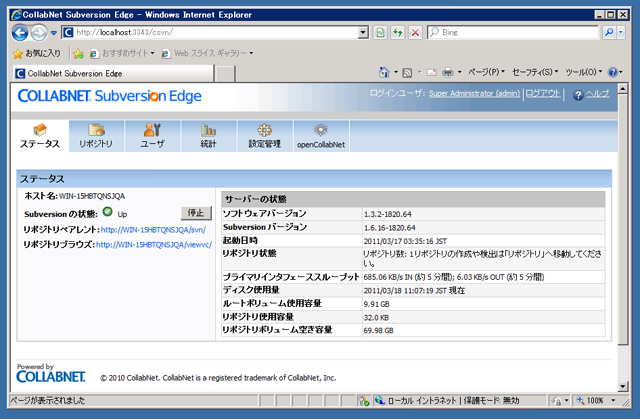Go to the 設定管理 tab
Screen dimensions: 640x419
pos(265,136)
